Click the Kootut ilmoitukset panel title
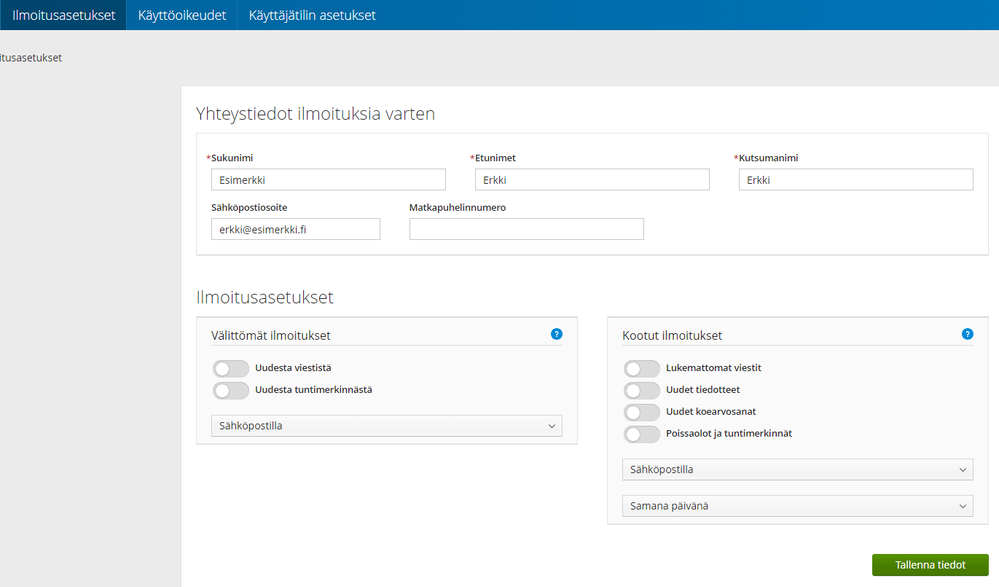Screen dimensions: 999x587 point(672,335)
